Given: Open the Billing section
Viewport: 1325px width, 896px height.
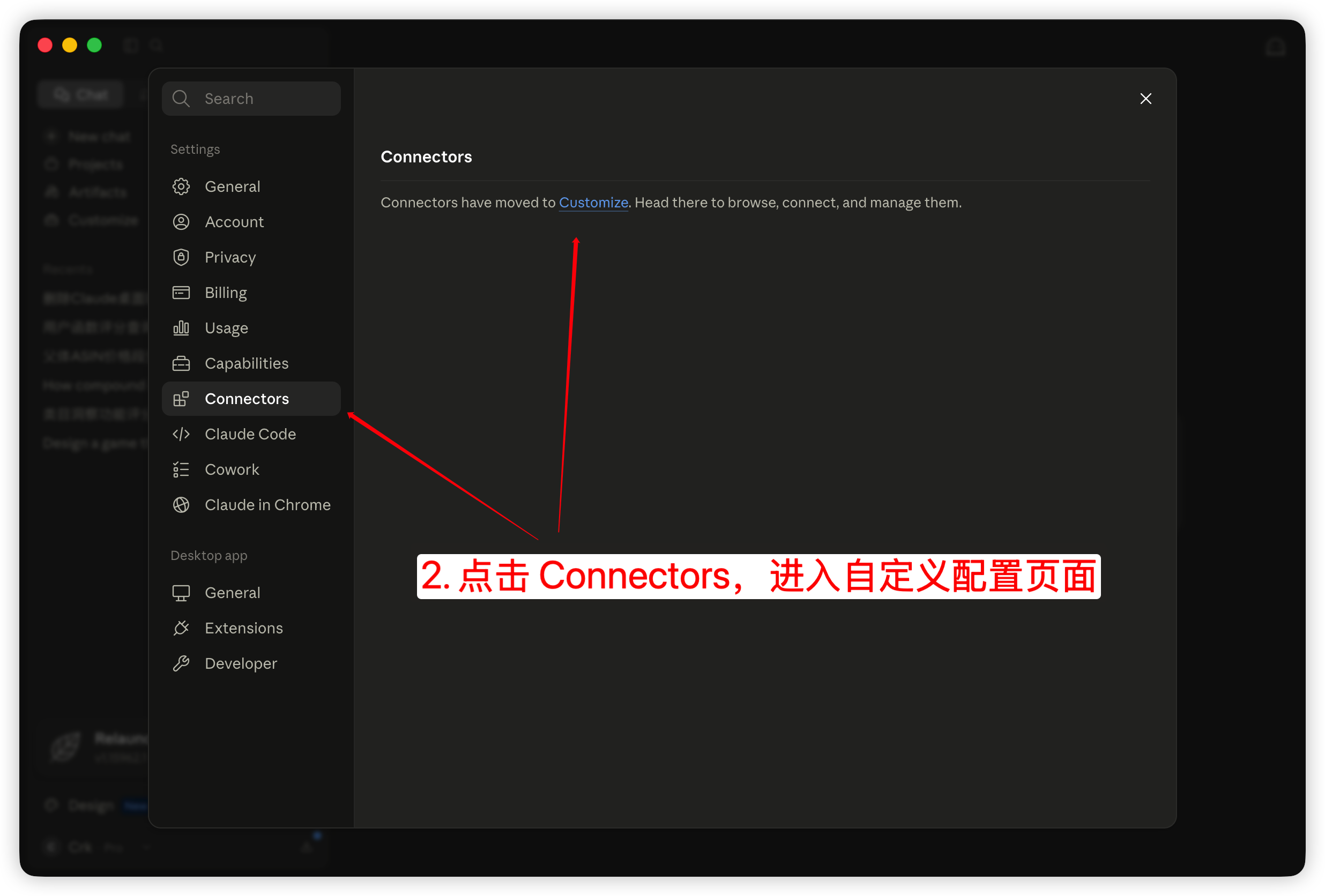Looking at the screenshot, I should (251, 293).
